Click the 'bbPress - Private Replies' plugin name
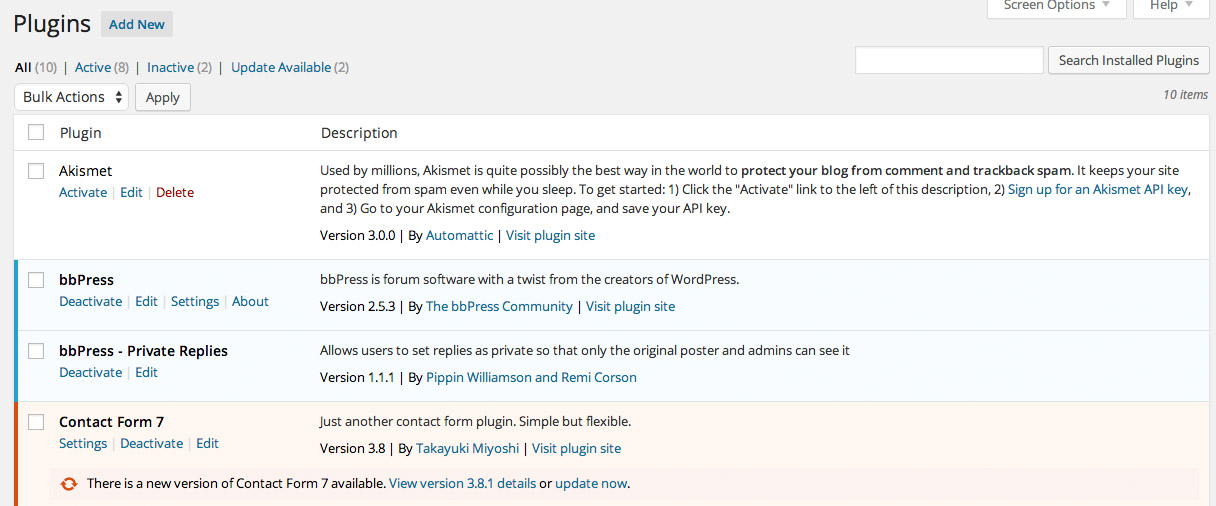Viewport: 1216px width, 506px height. 143,351
